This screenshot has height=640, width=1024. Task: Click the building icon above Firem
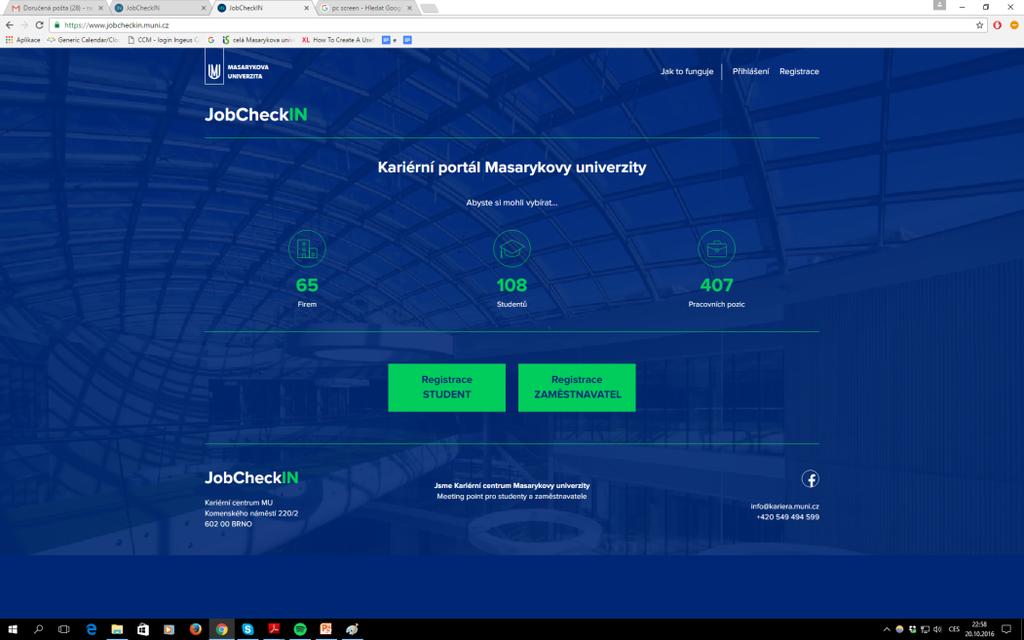pyautogui.click(x=307, y=249)
